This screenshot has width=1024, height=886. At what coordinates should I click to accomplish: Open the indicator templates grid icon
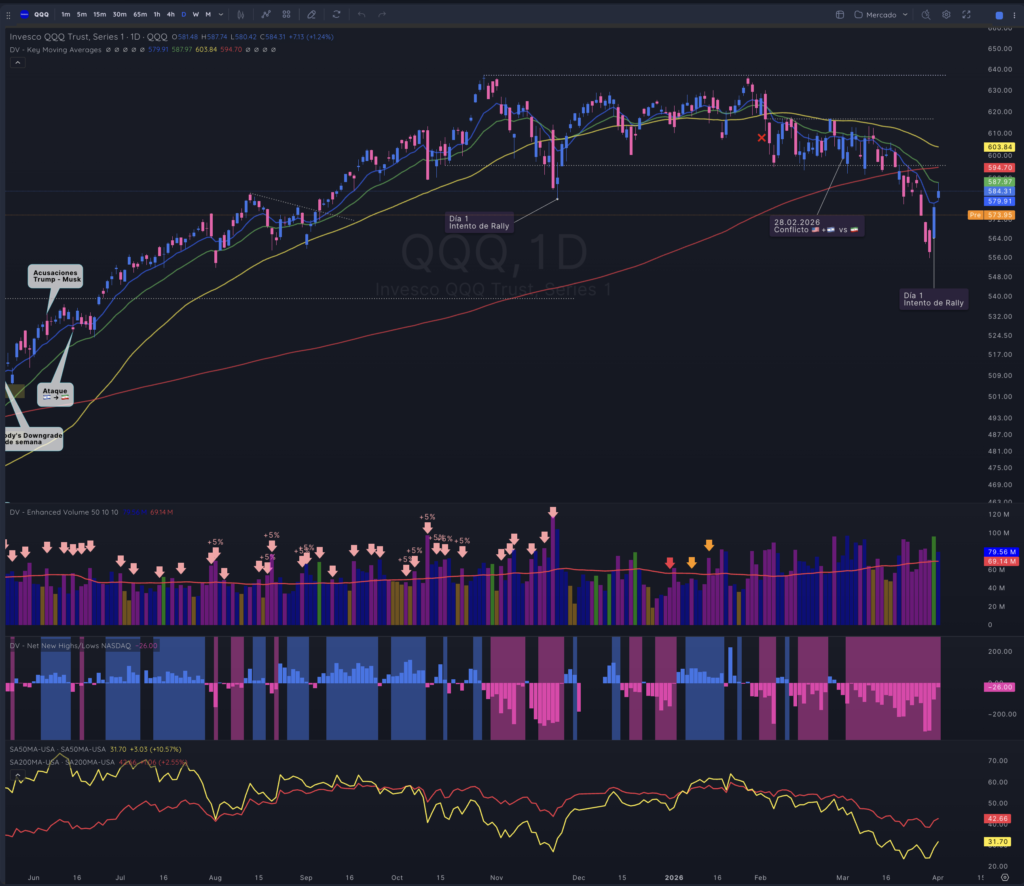point(286,14)
